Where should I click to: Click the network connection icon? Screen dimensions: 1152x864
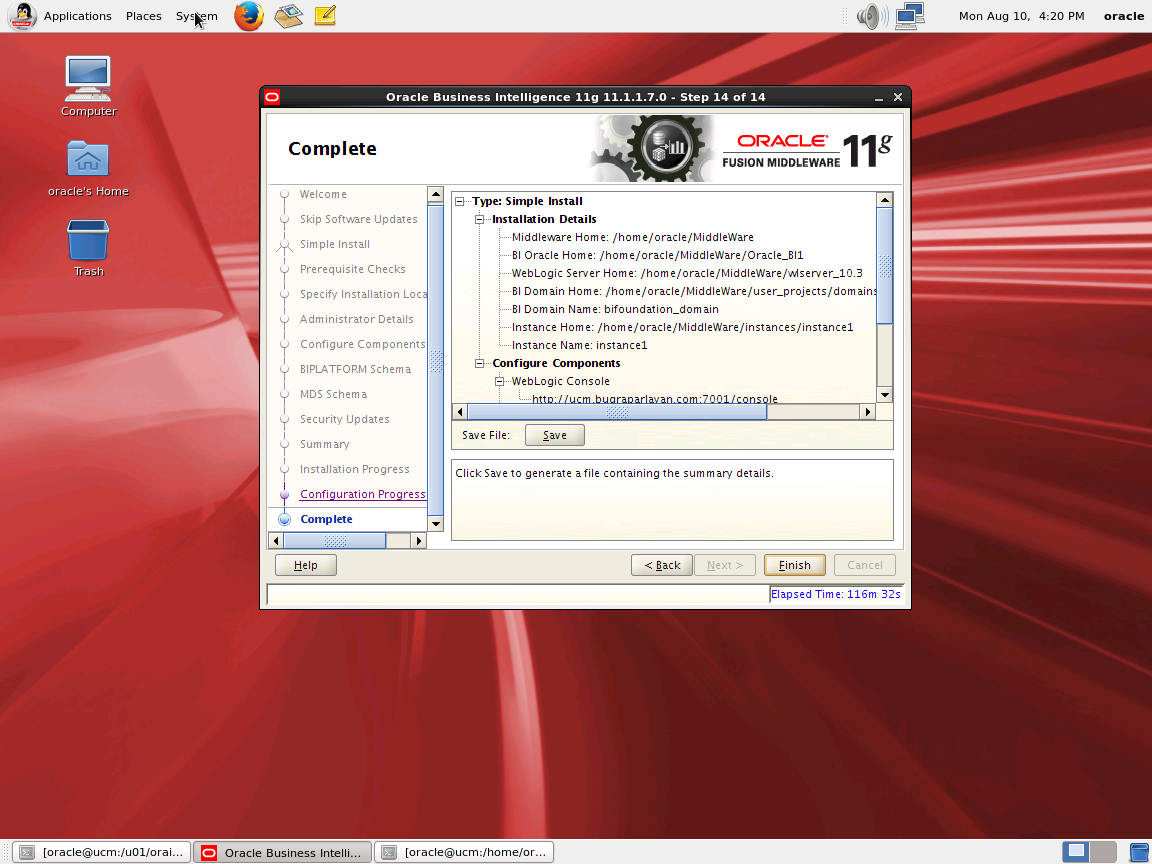coord(910,15)
